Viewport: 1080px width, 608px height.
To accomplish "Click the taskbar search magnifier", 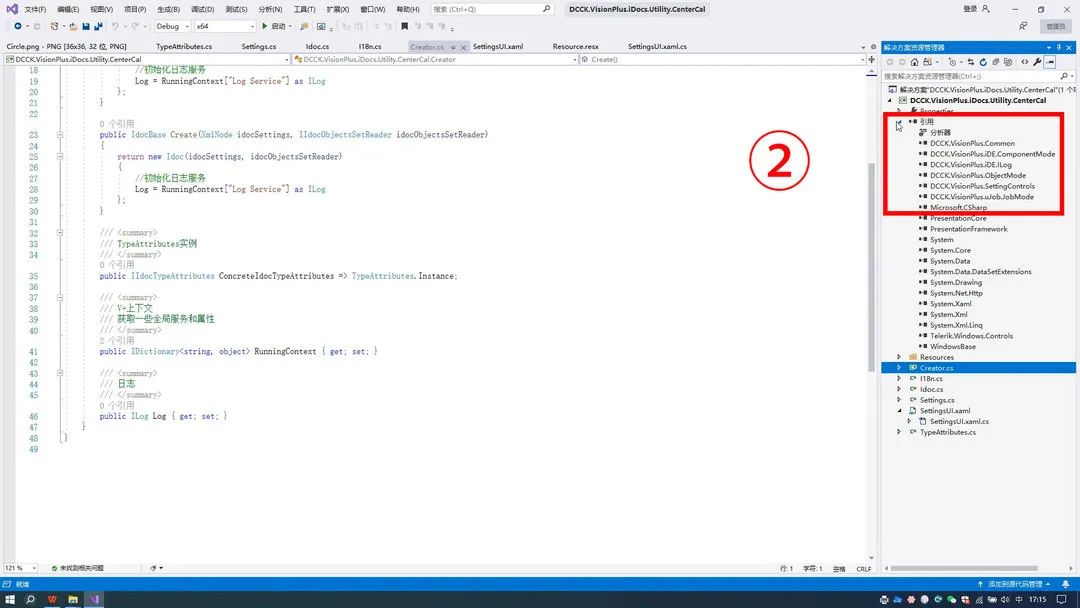I will pos(30,599).
